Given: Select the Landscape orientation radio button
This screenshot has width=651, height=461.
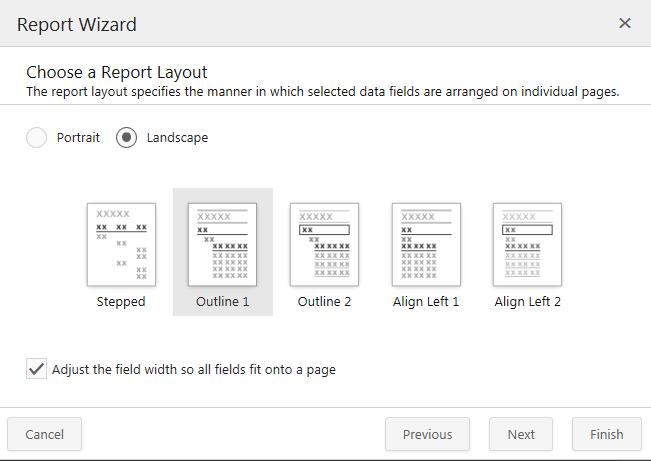Looking at the screenshot, I should pyautogui.click(x=127, y=138).
